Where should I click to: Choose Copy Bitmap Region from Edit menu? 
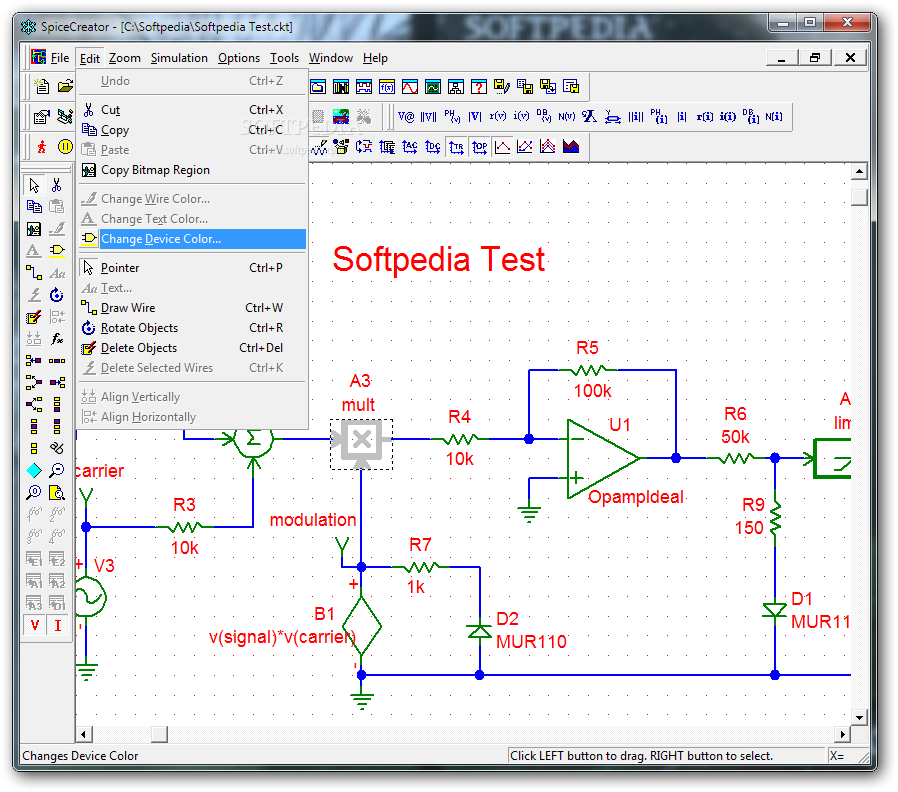coord(192,170)
